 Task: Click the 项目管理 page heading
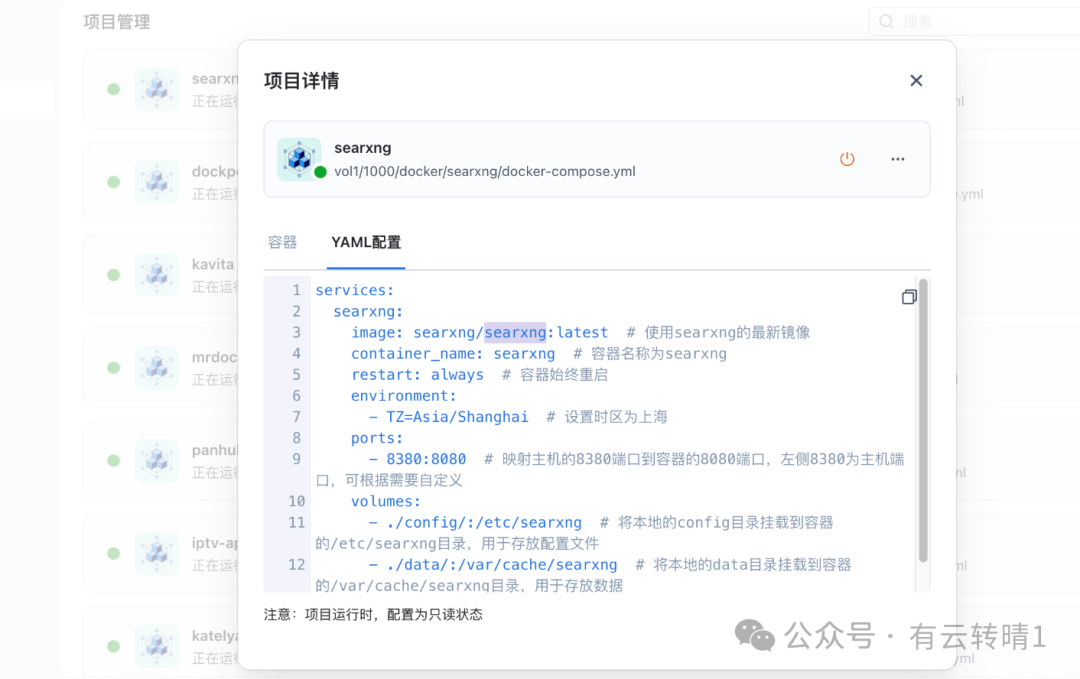point(117,22)
